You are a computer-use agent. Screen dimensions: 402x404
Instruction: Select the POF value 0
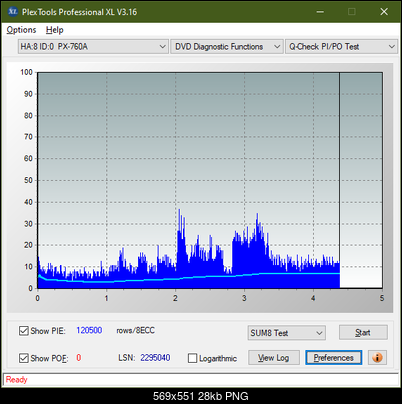[79, 358]
